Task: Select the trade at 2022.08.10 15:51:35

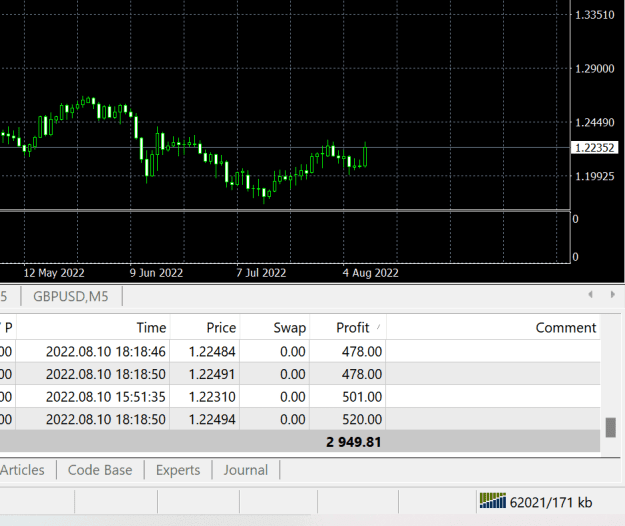Action: (x=300, y=397)
